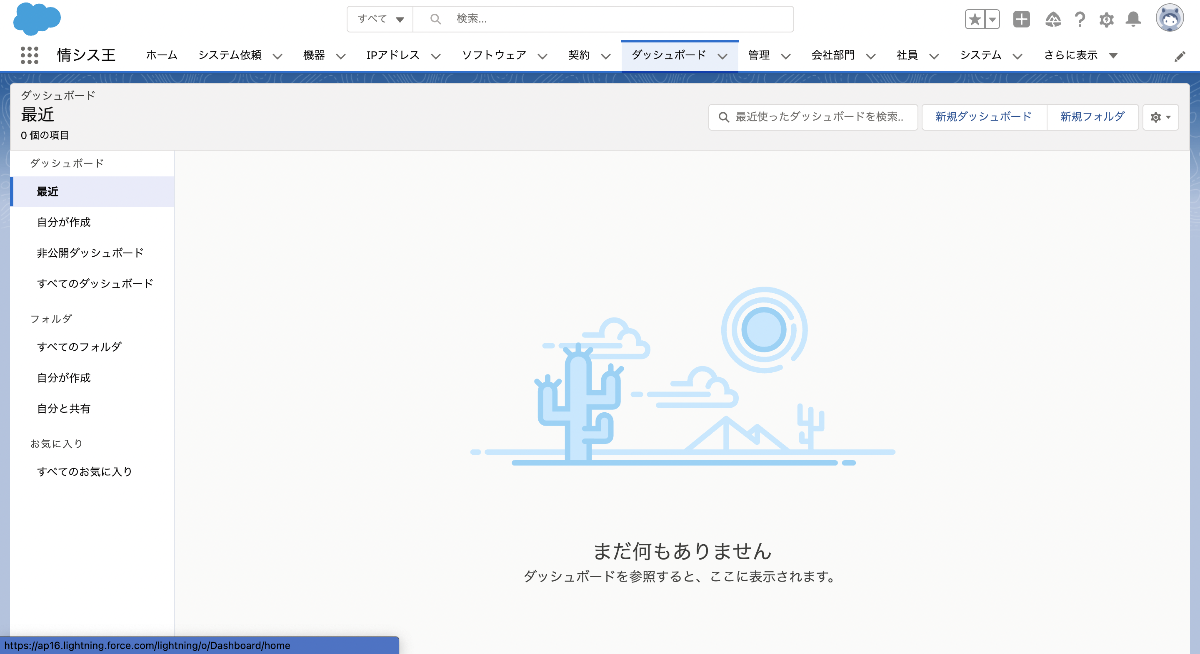Expand the 機器 tab chevron
The height and width of the screenshot is (654, 1200).
[340, 56]
